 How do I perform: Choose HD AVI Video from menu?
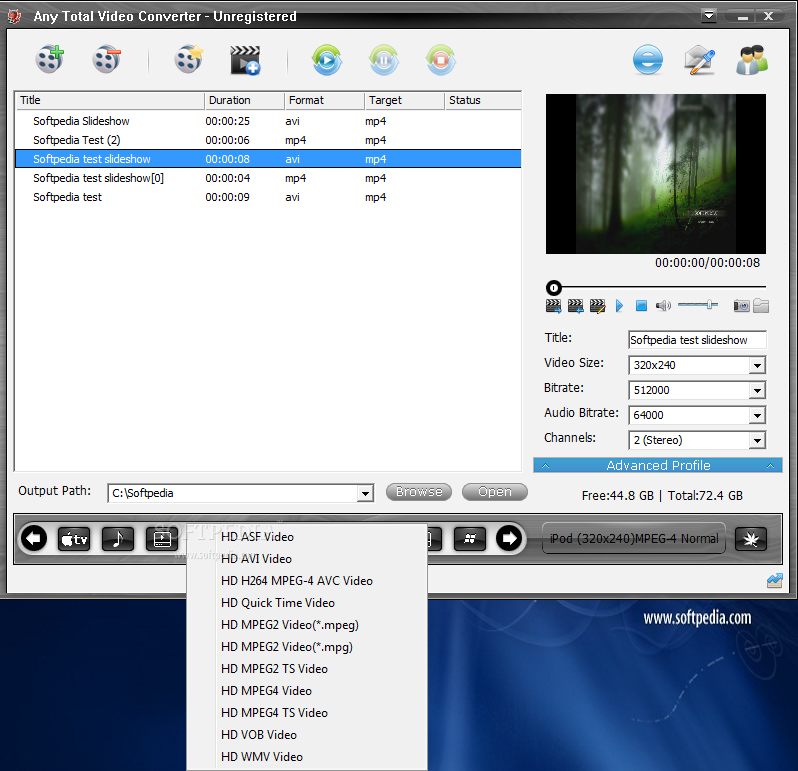(x=307, y=559)
